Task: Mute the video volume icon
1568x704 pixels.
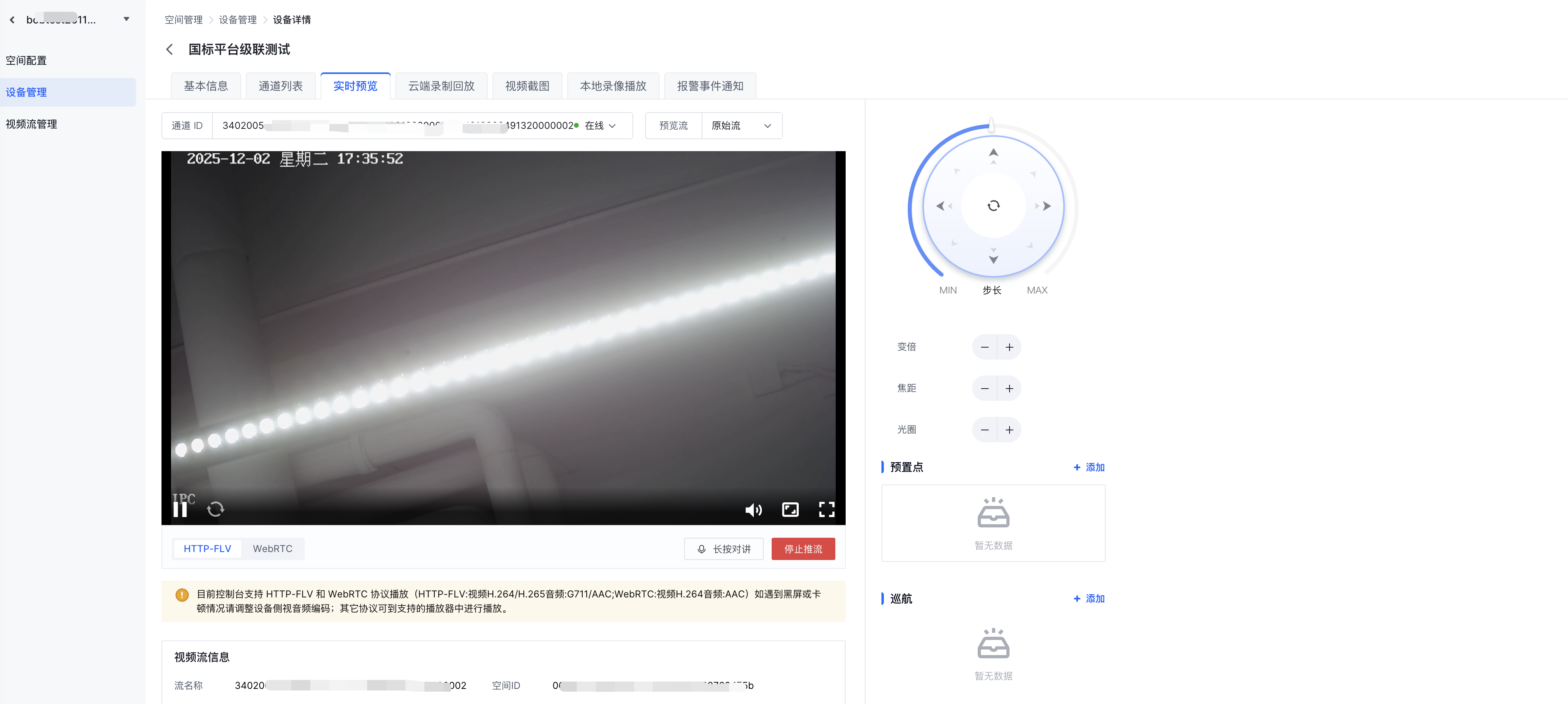Action: (x=753, y=510)
